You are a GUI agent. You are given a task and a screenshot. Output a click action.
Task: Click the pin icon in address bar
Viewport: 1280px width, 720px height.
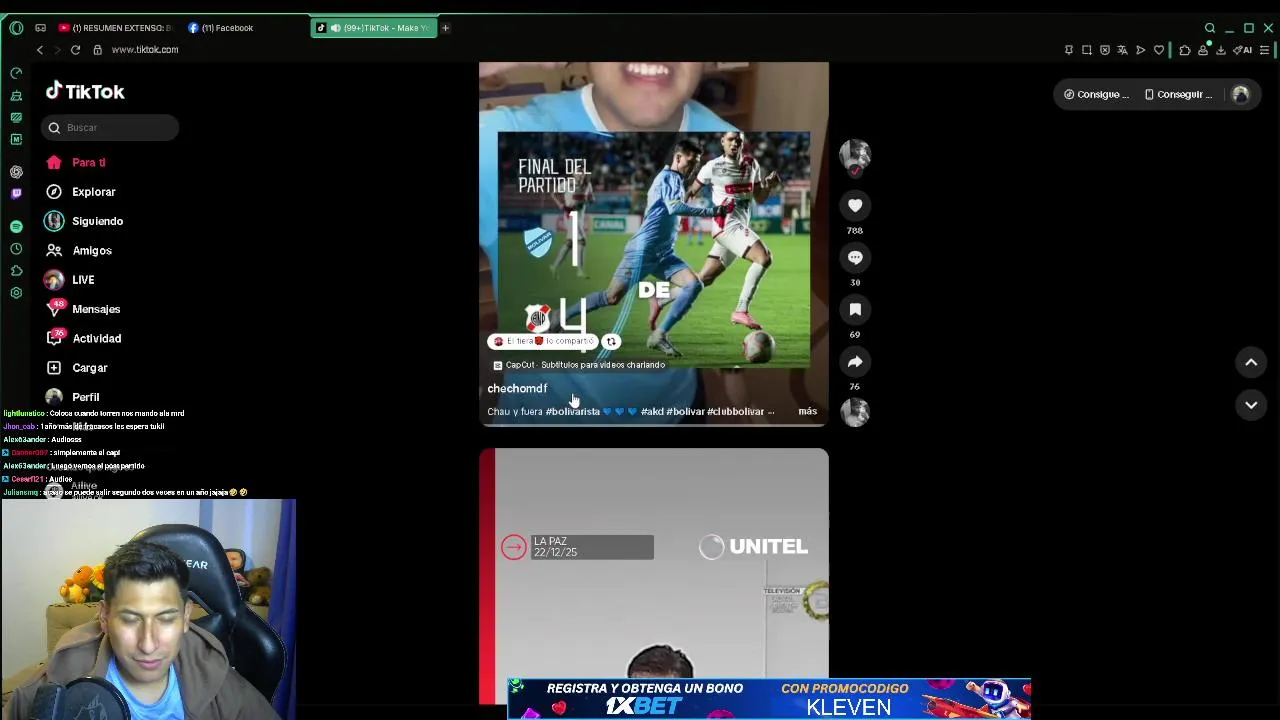point(1069,50)
